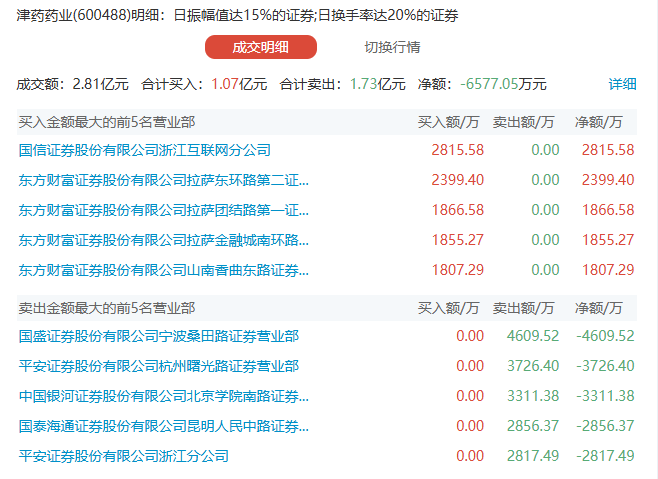Open 国信证券股份有限公司浙江互联网分公司 link
Image resolution: width=658 pixels, height=479 pixels.
tap(145, 150)
